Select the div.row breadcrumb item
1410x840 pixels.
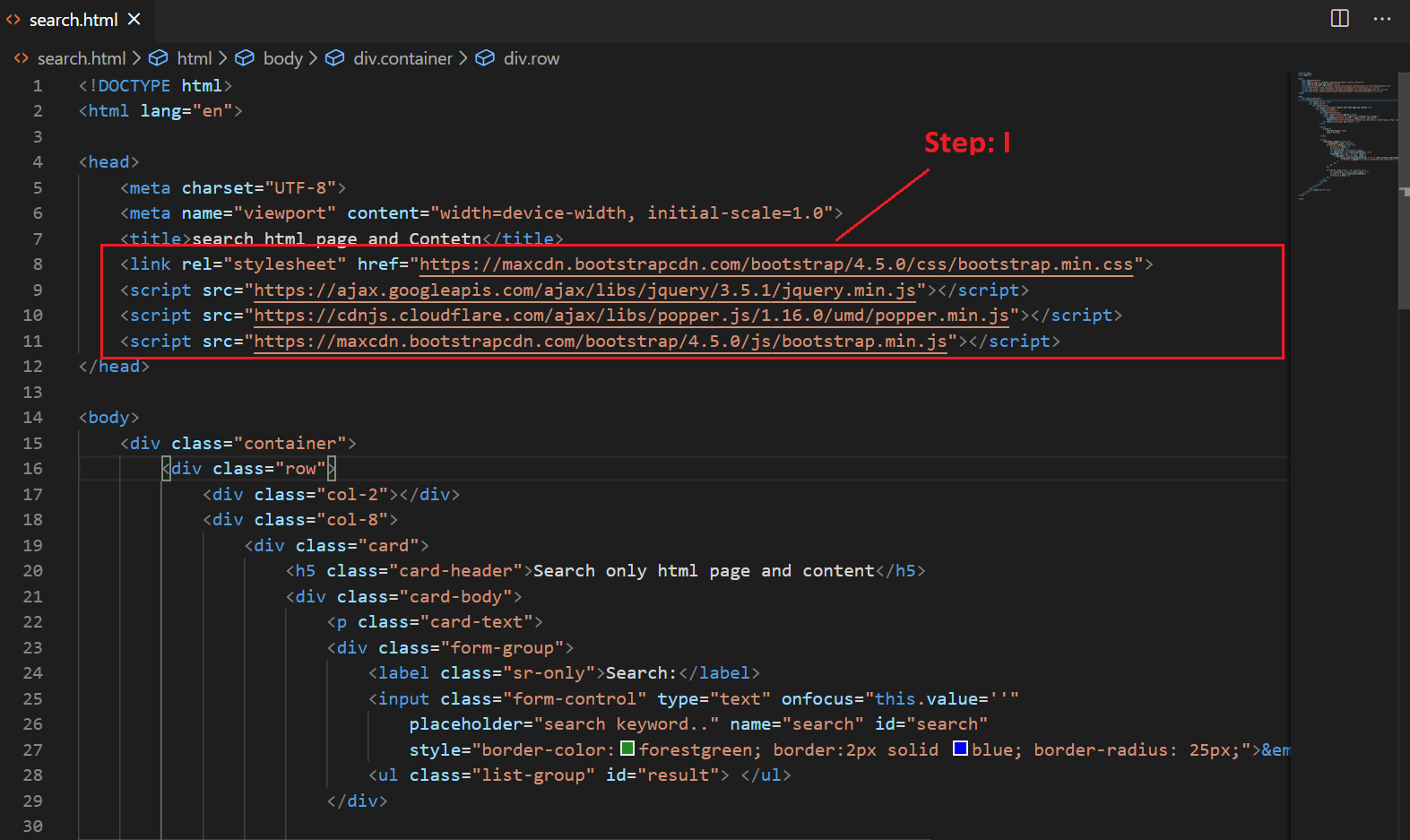(x=531, y=58)
